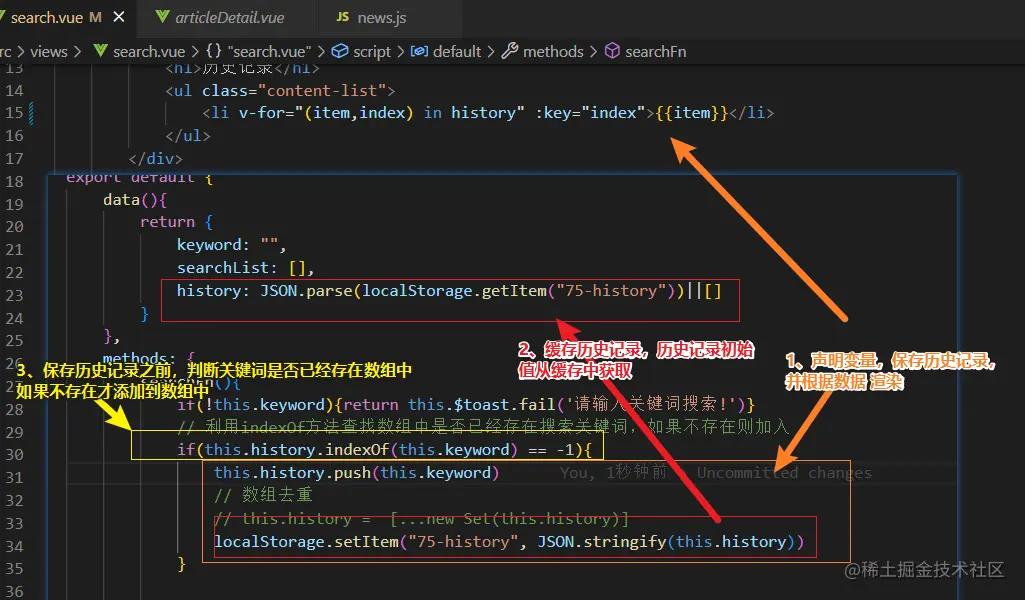
Task: Click 'data(){' on line 19
Action: [x=135, y=200]
